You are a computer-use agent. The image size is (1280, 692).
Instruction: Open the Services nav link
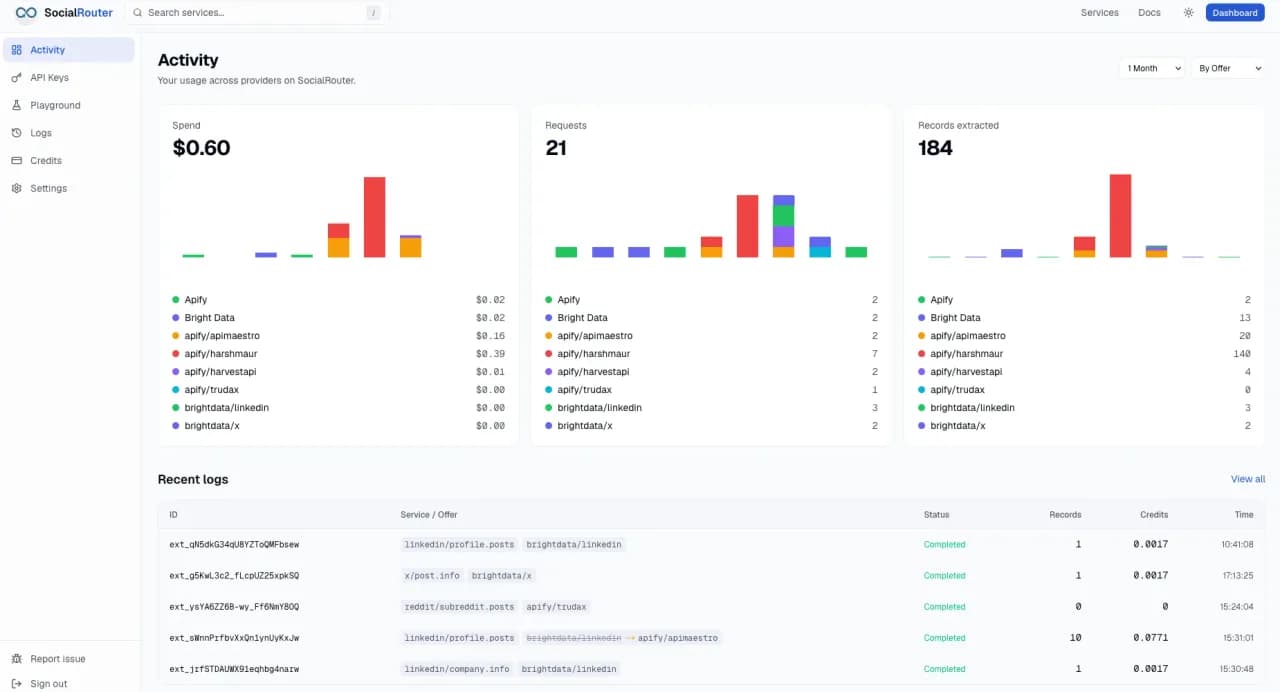click(1099, 13)
